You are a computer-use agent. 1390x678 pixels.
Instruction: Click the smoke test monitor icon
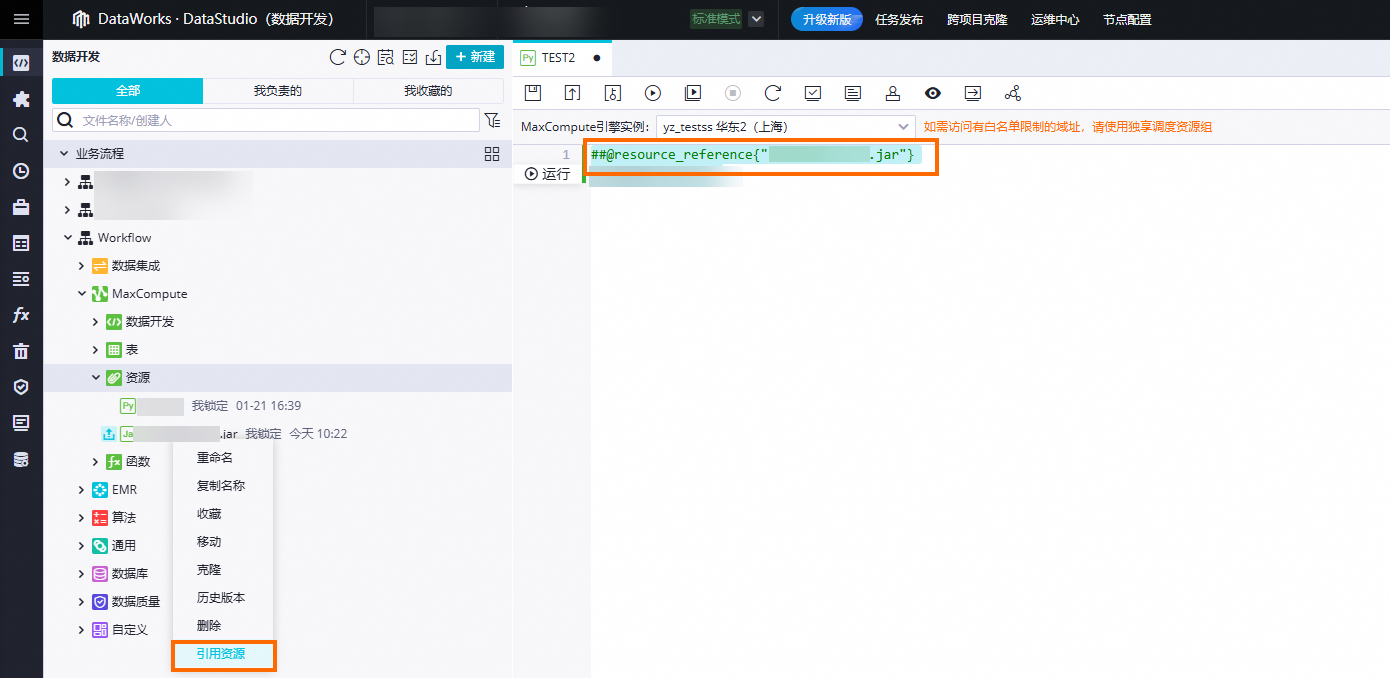pyautogui.click(x=813, y=93)
